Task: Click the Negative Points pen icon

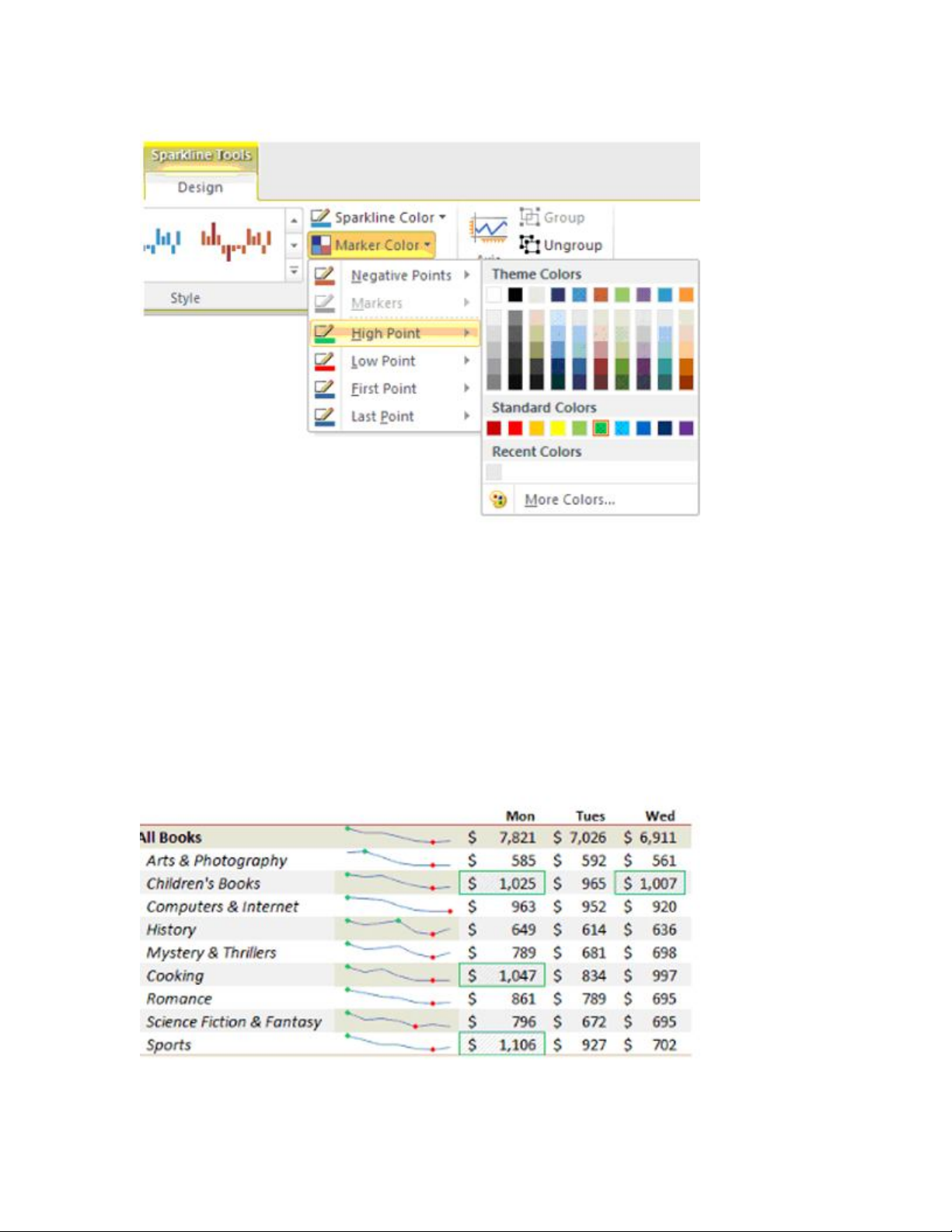Action: point(324,275)
